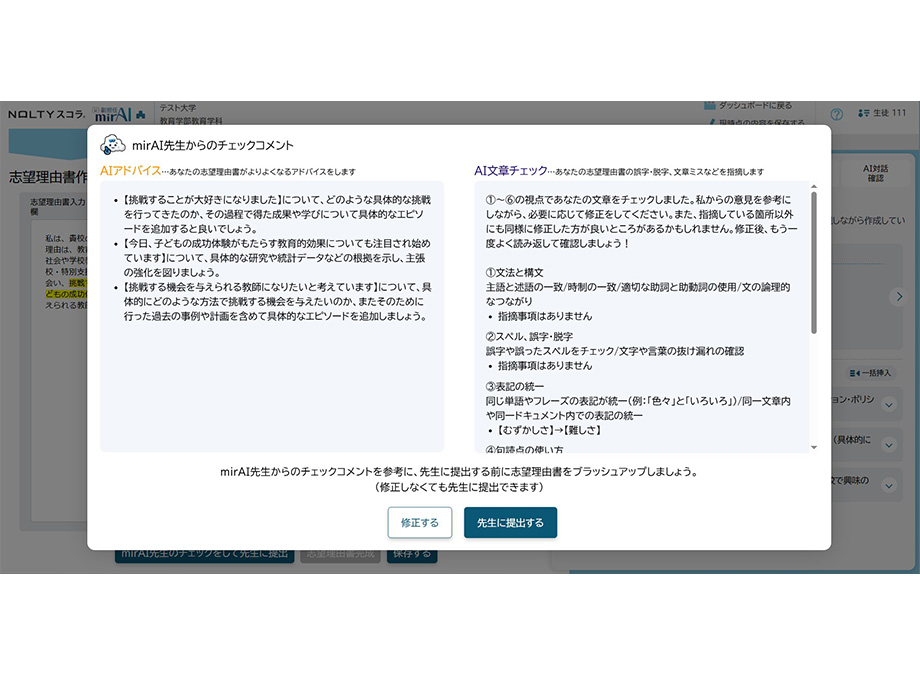Click the right arrow chevron on side panel

(898, 296)
